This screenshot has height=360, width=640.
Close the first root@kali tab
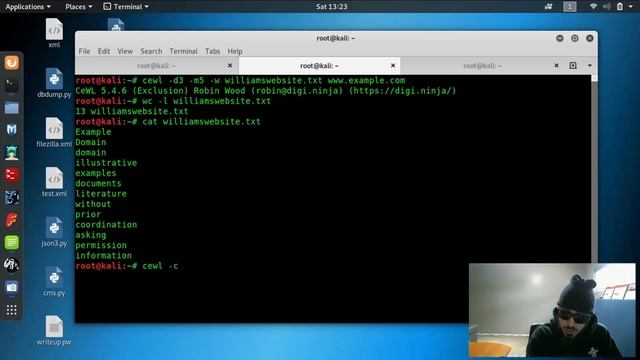pyautogui.click(x=230, y=65)
